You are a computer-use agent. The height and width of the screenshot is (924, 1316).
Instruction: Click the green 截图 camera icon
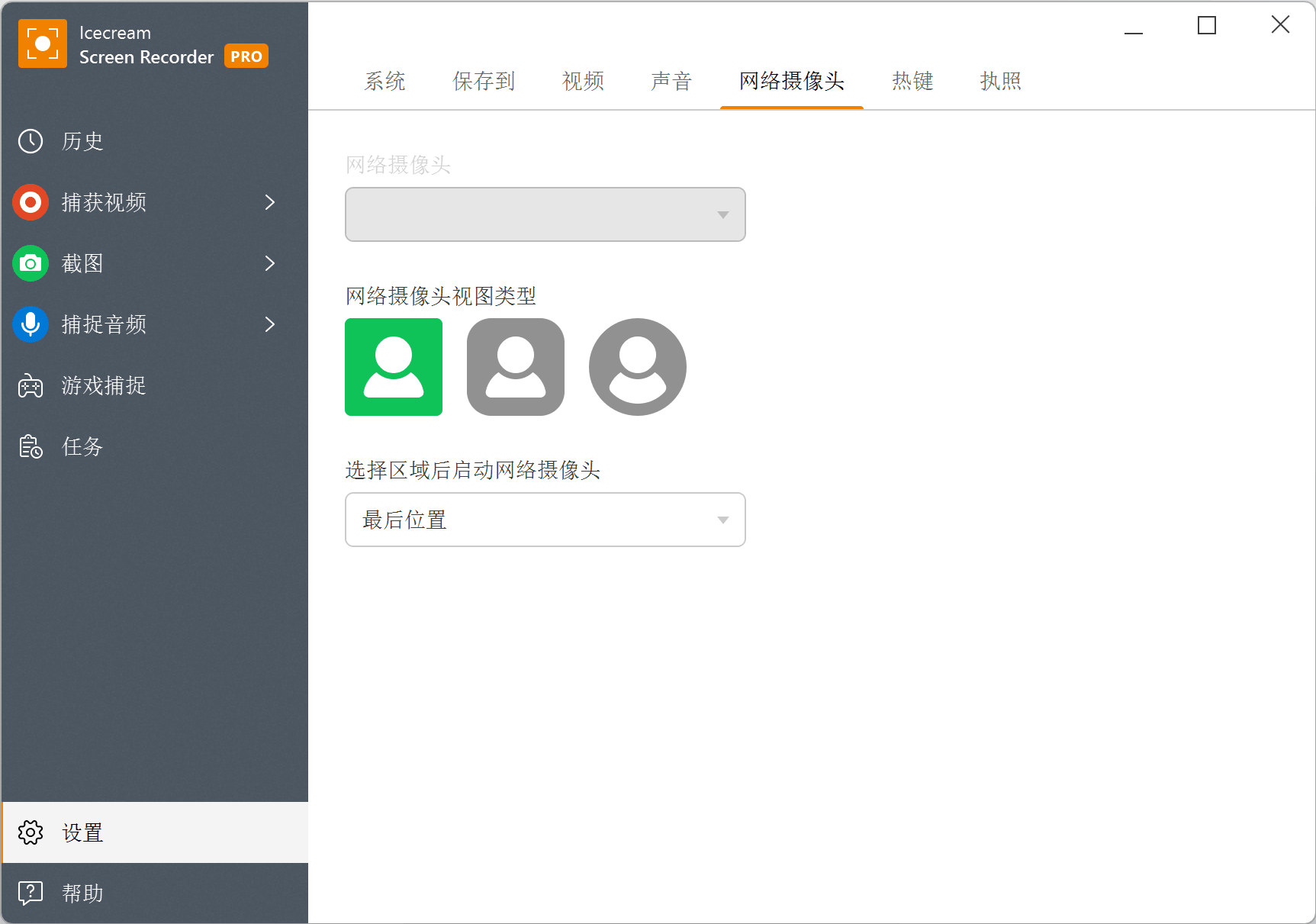(31, 263)
